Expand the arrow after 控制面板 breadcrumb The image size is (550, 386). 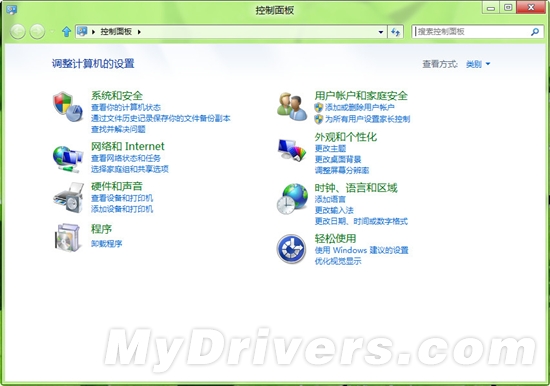point(139,32)
